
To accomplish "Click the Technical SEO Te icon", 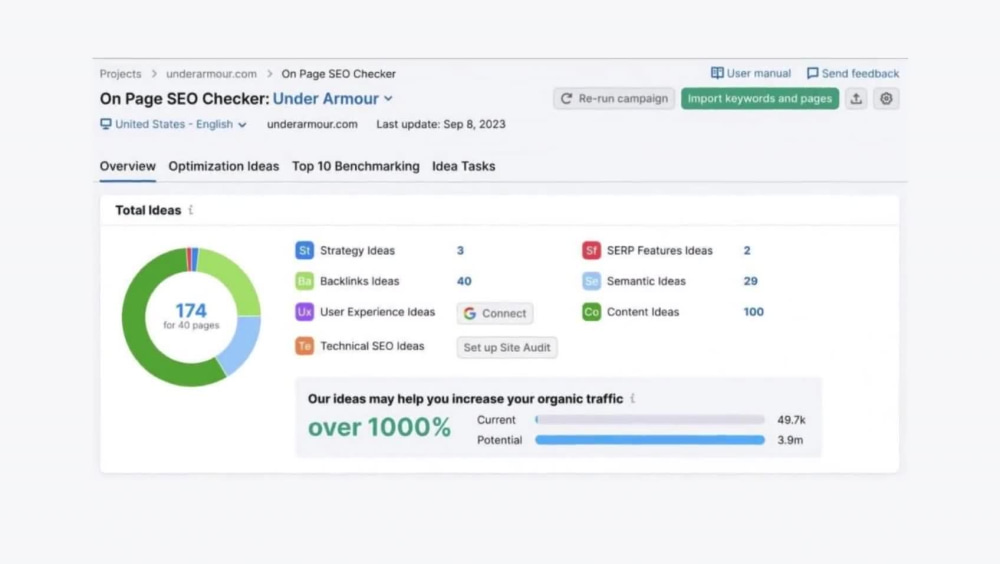I will [x=304, y=346].
